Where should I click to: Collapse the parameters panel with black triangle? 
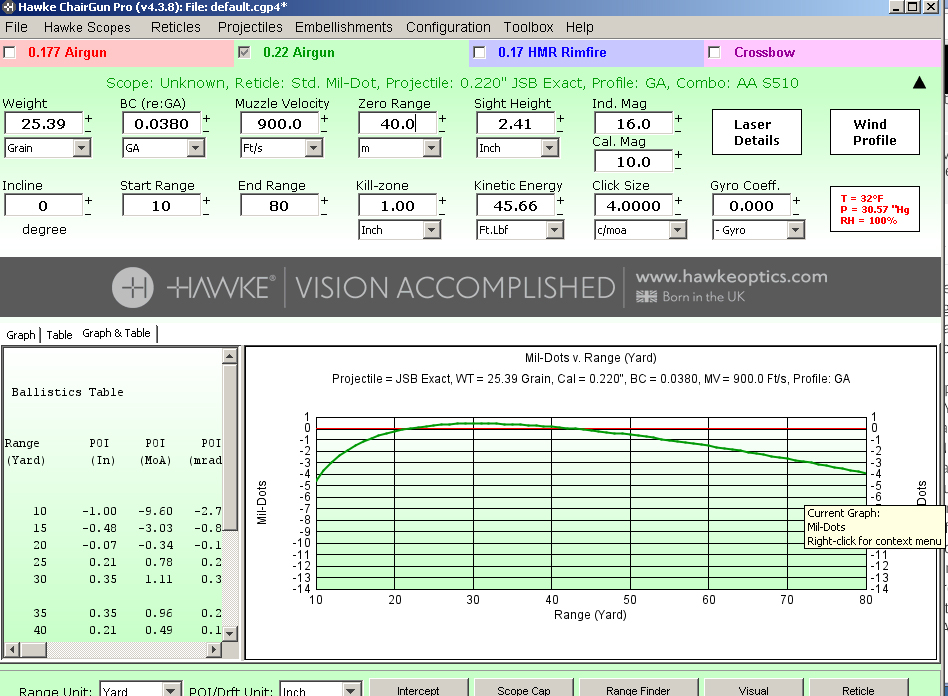coord(919,83)
